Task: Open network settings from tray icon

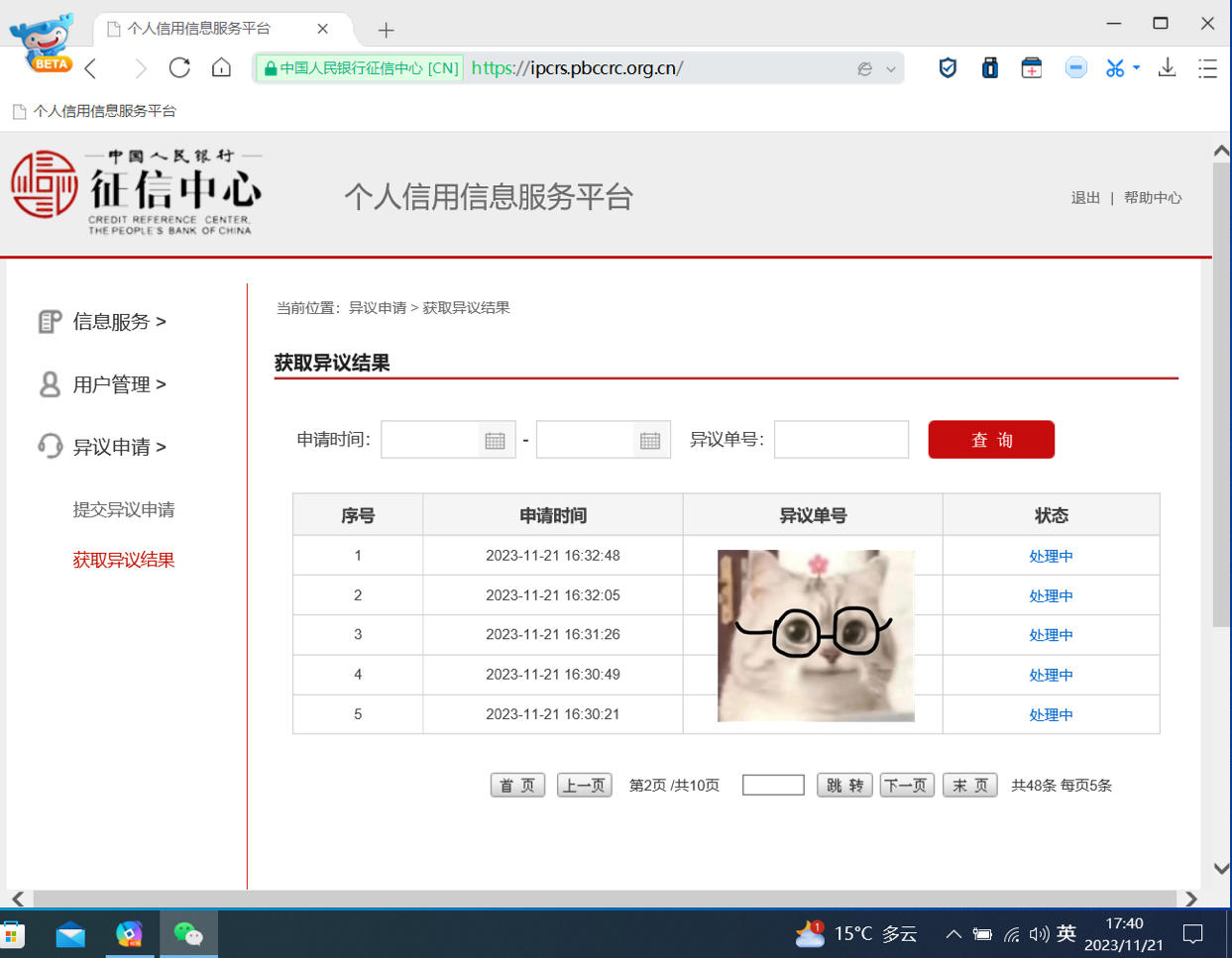Action: [1012, 934]
